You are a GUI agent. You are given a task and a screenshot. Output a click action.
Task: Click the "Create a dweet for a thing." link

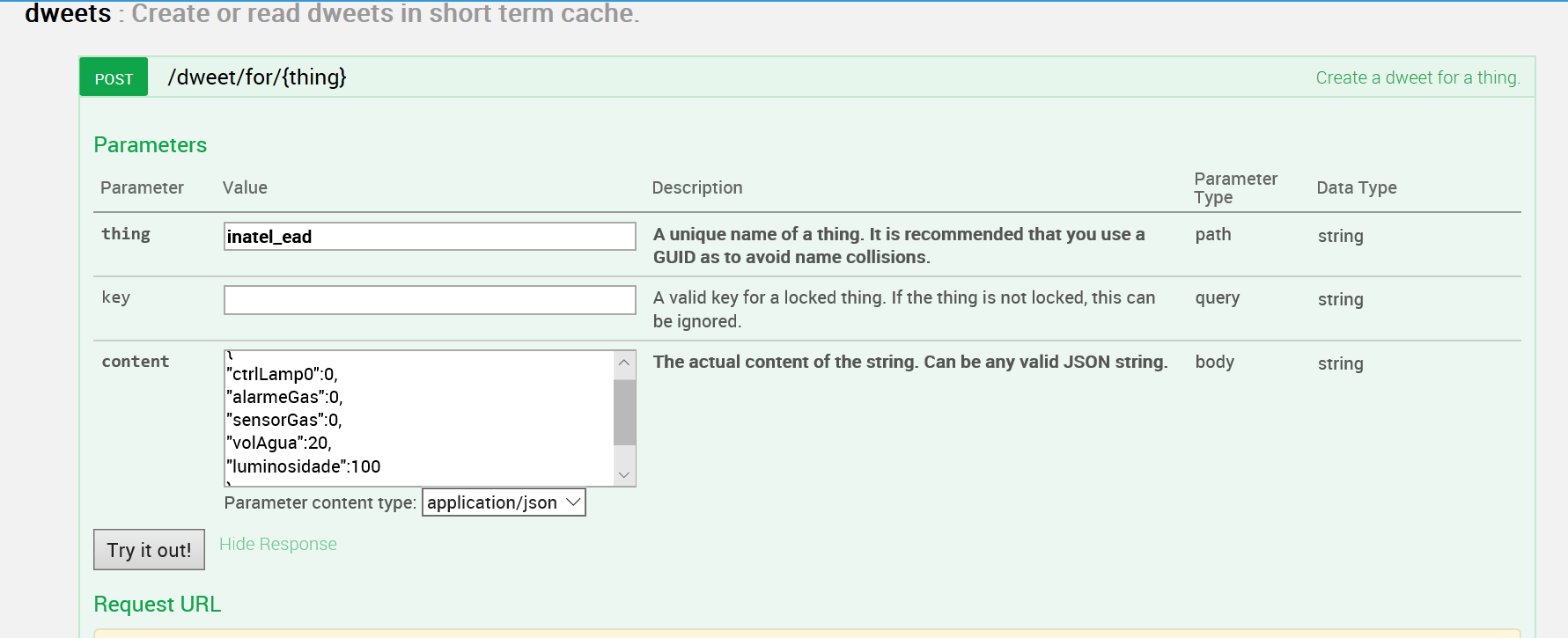click(1417, 77)
